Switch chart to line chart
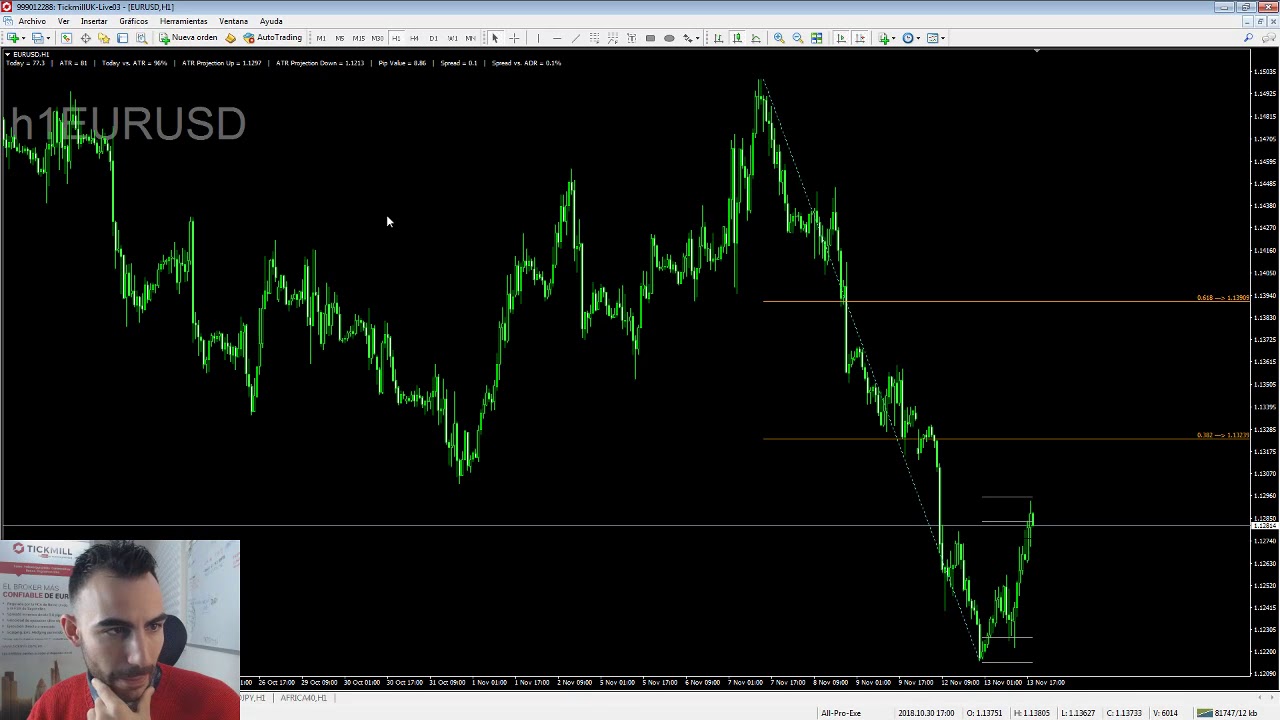1280x720 pixels. [x=756, y=38]
